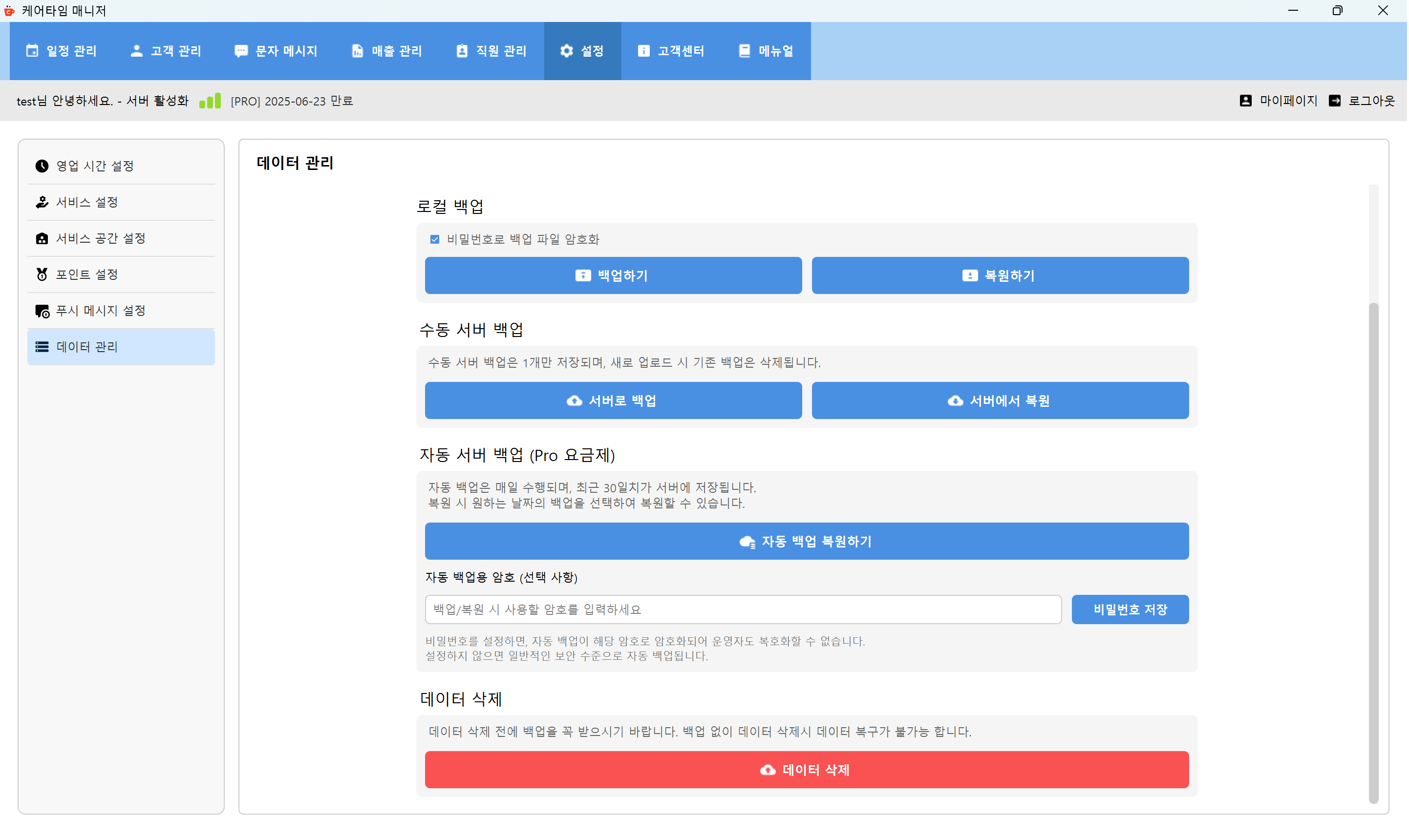Viewport: 1409px width, 840px height.
Task: Click the 백업하기 button
Action: click(613, 275)
